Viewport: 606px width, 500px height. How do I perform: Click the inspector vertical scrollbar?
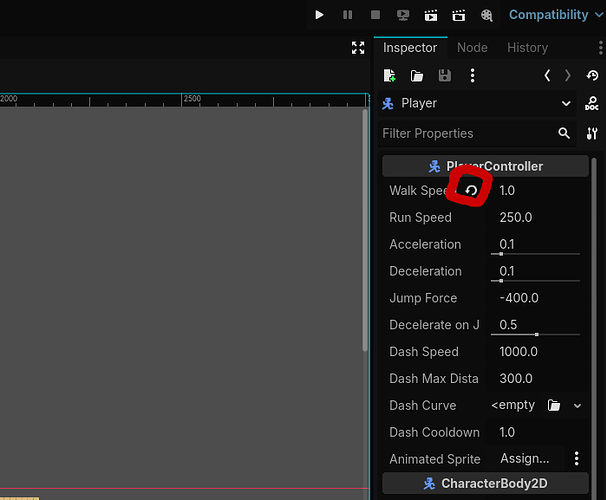(594, 327)
